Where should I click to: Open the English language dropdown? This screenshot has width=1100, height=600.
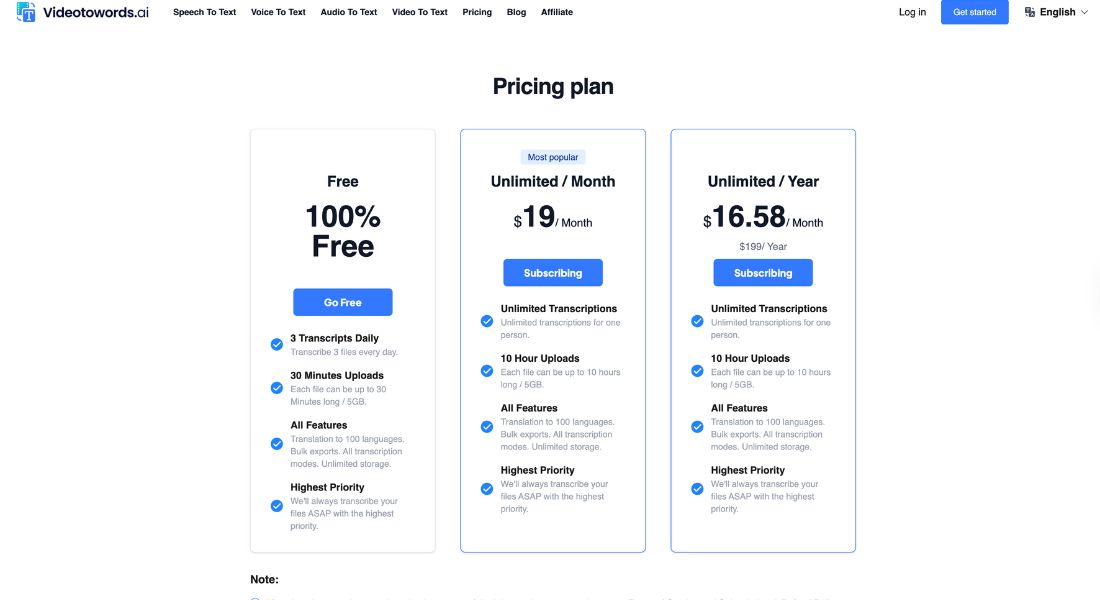pos(1056,12)
